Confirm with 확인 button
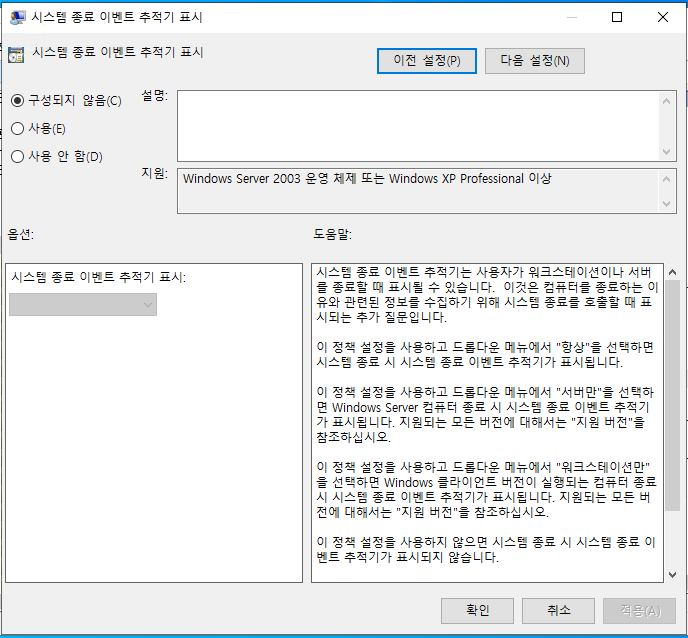 [x=477, y=610]
